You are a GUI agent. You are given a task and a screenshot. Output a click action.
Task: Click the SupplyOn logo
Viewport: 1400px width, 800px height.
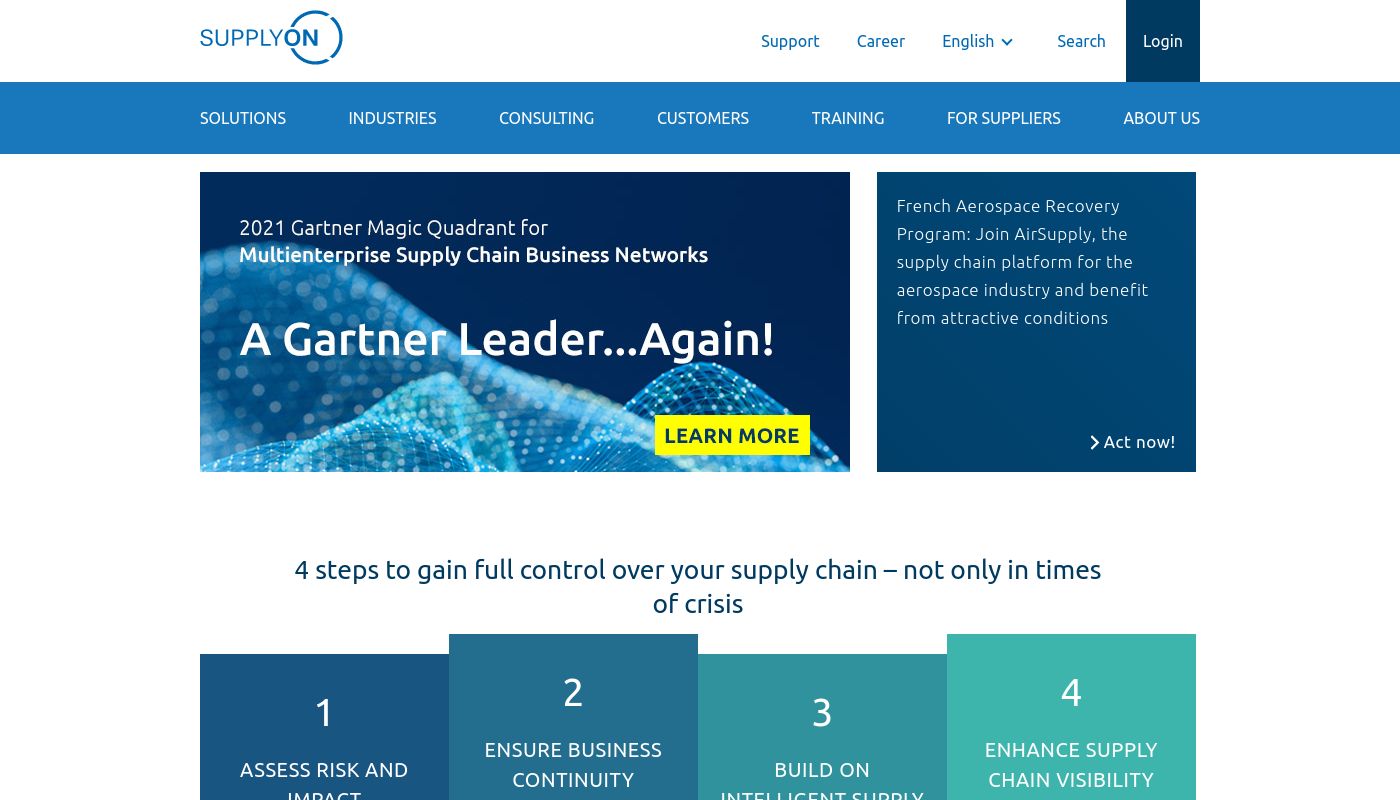pyautogui.click(x=271, y=38)
